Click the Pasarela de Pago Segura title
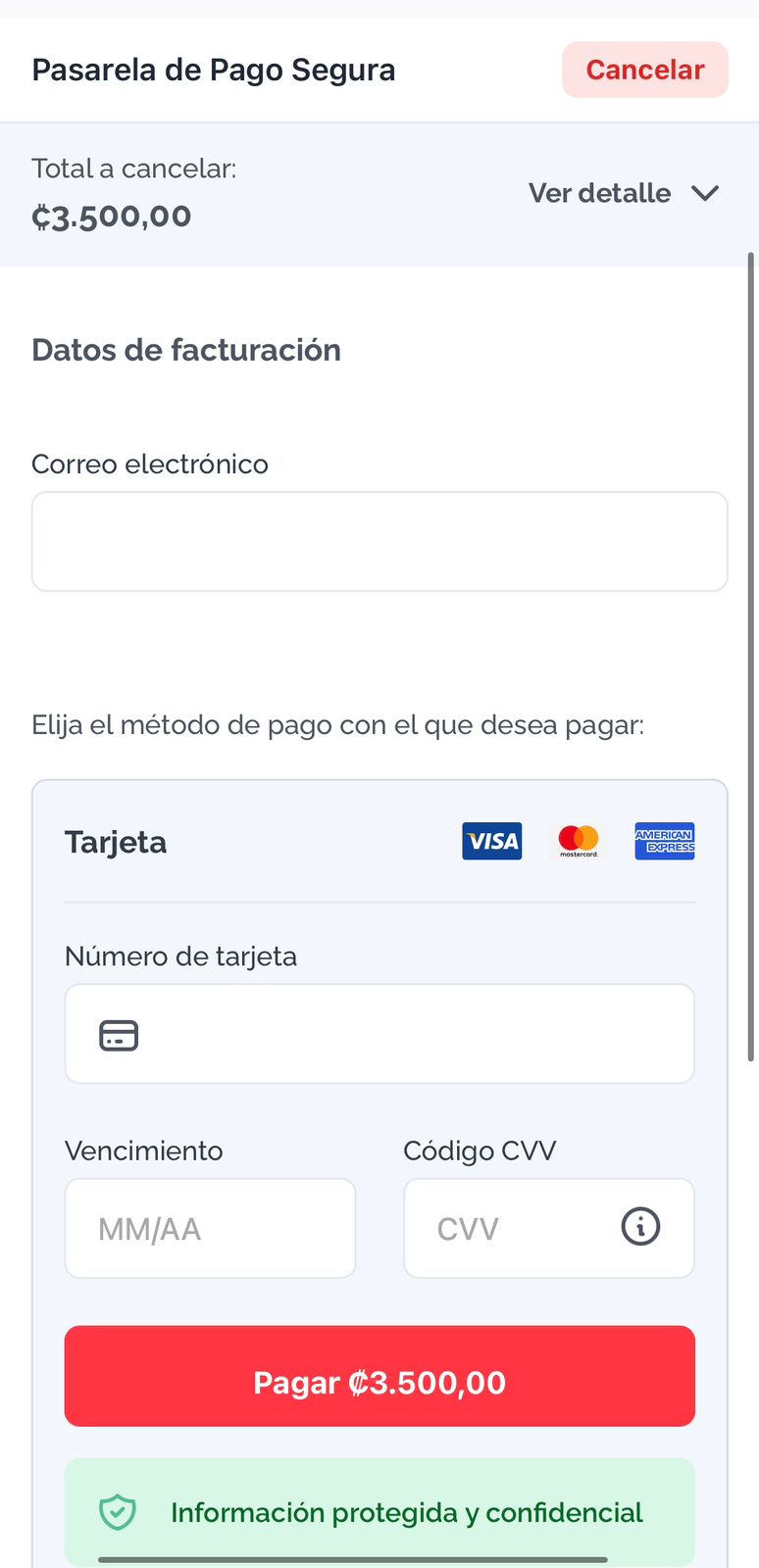The height and width of the screenshot is (1568, 759). click(x=214, y=70)
